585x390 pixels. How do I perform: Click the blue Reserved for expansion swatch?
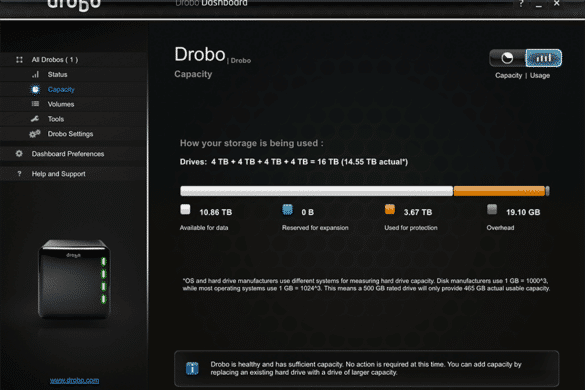click(287, 209)
